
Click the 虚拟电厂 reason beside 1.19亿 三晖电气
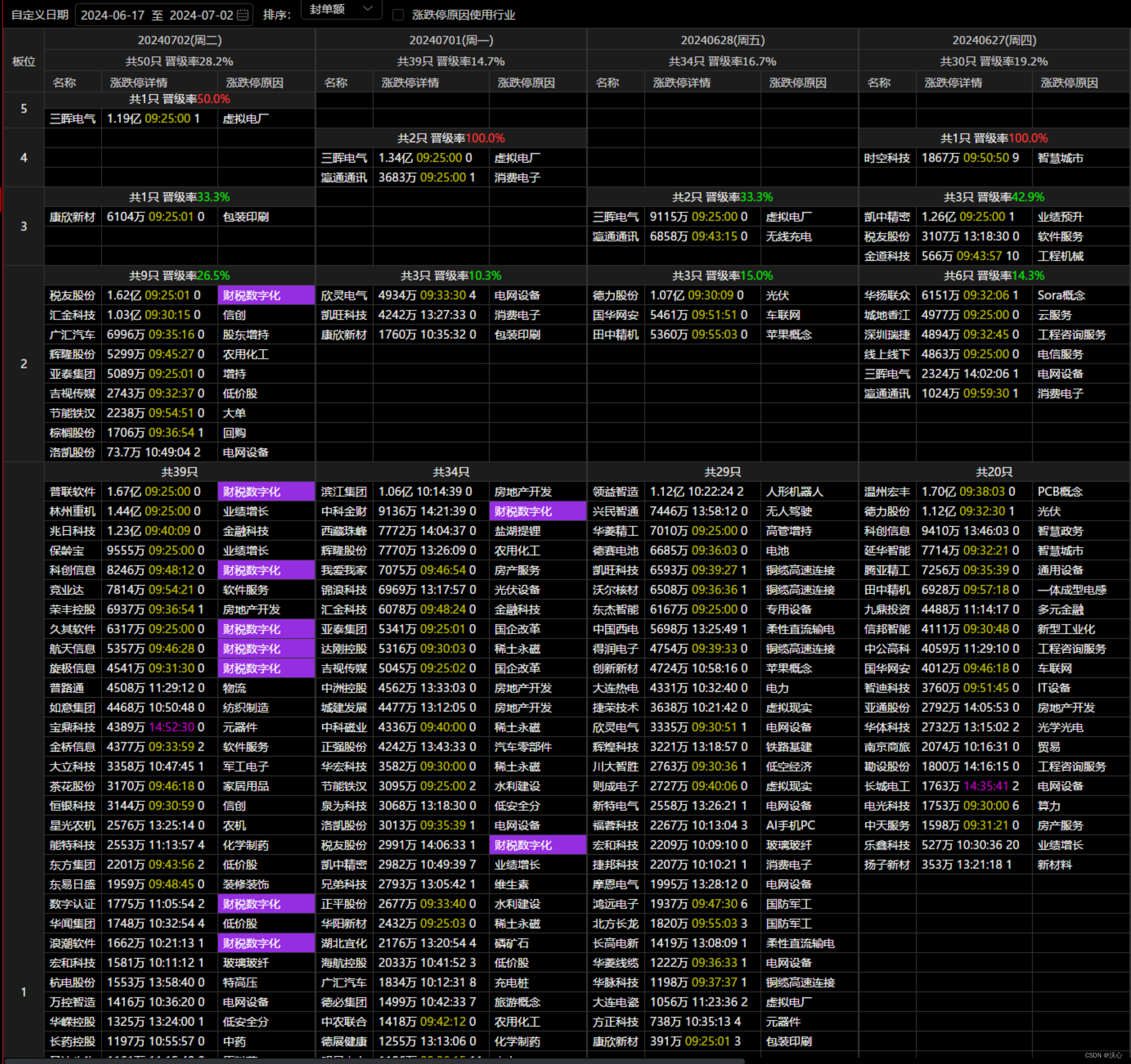click(246, 119)
